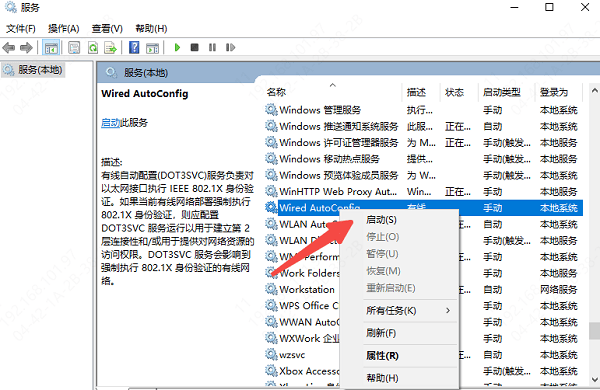Click the 启动 link to start this service
This screenshot has height=390, width=600.
[x=111, y=122]
